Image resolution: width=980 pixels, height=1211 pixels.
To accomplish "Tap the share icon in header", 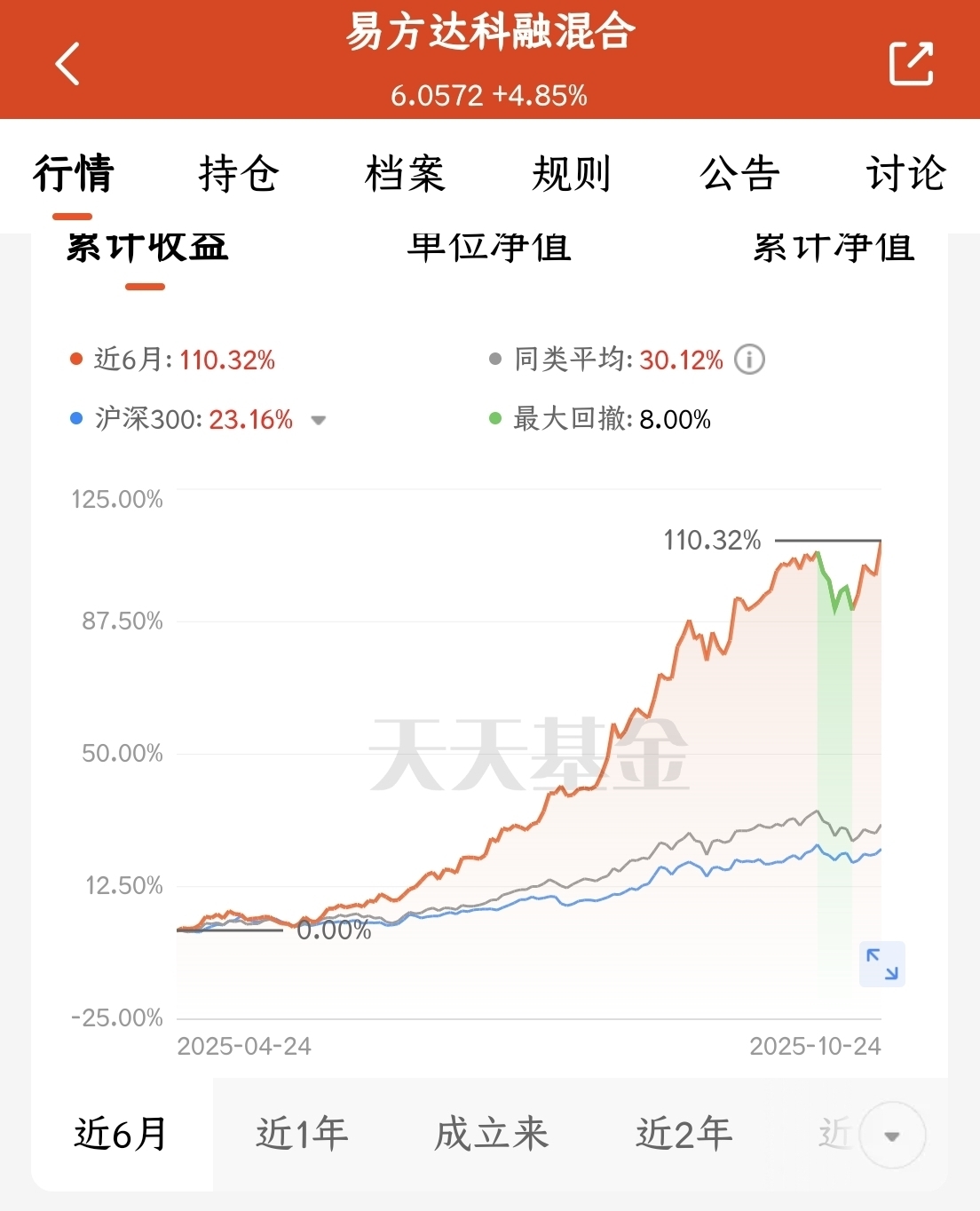I will [911, 63].
